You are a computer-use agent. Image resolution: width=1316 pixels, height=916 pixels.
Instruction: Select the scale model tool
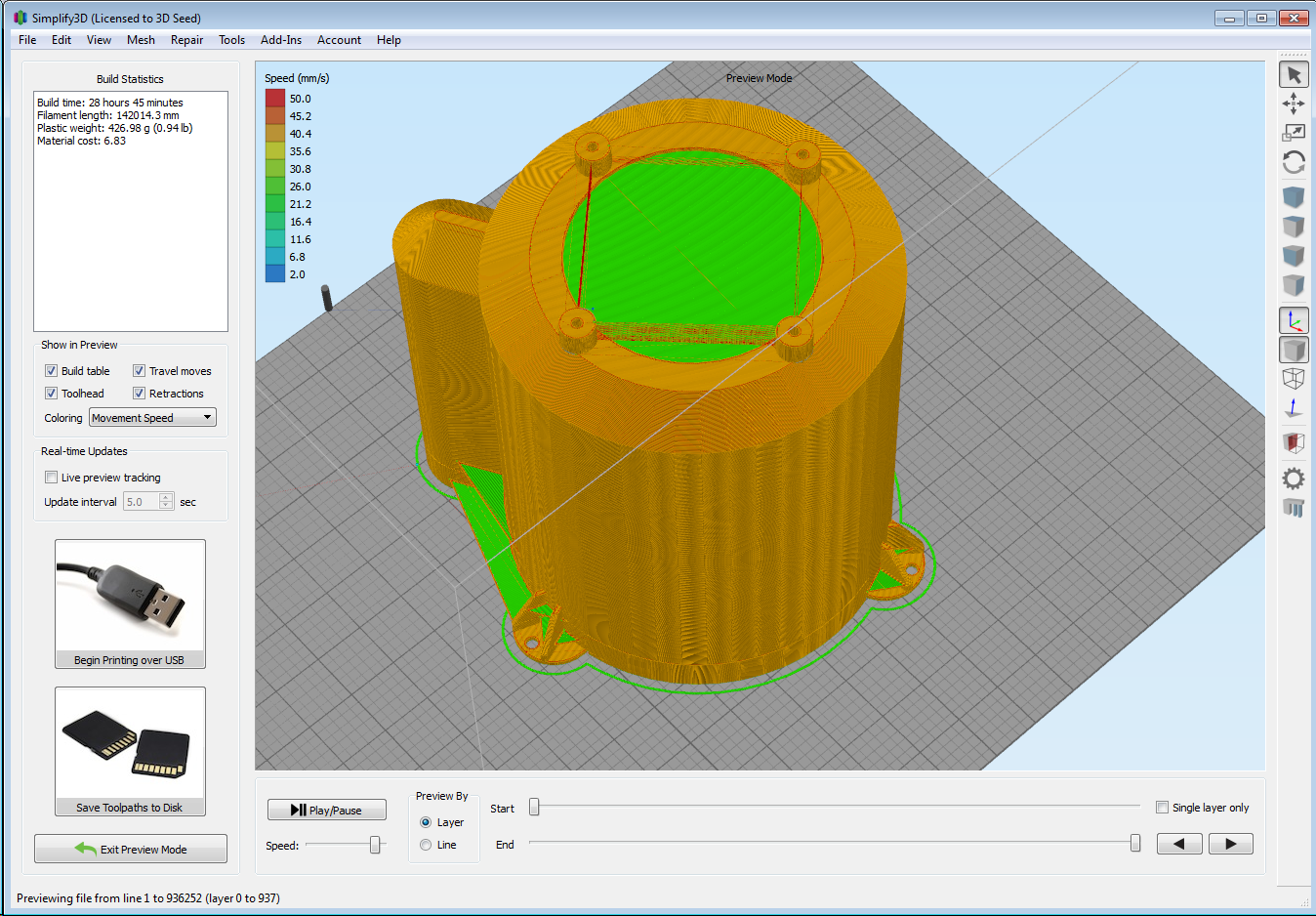tap(1294, 133)
